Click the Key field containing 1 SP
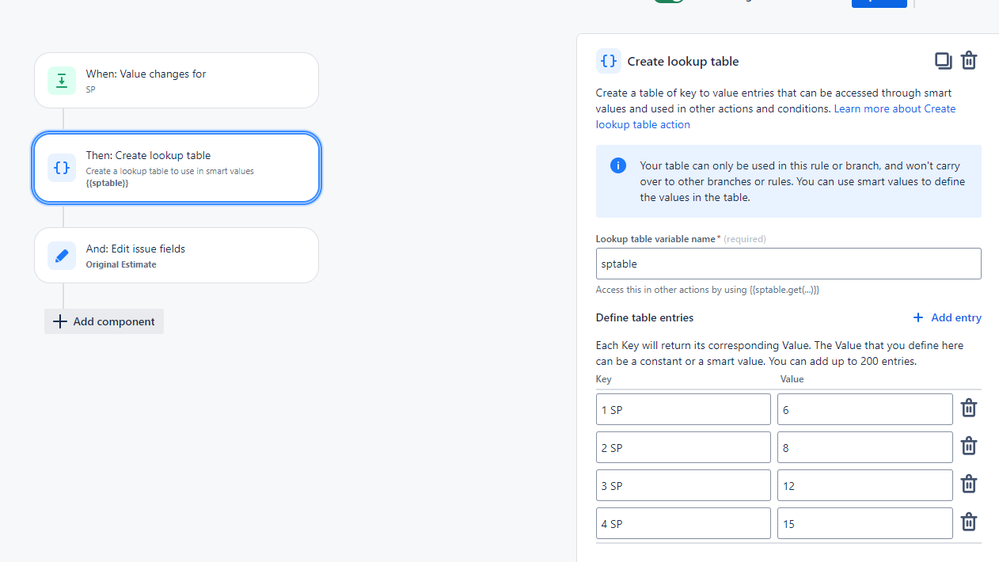999x562 pixels. point(683,409)
